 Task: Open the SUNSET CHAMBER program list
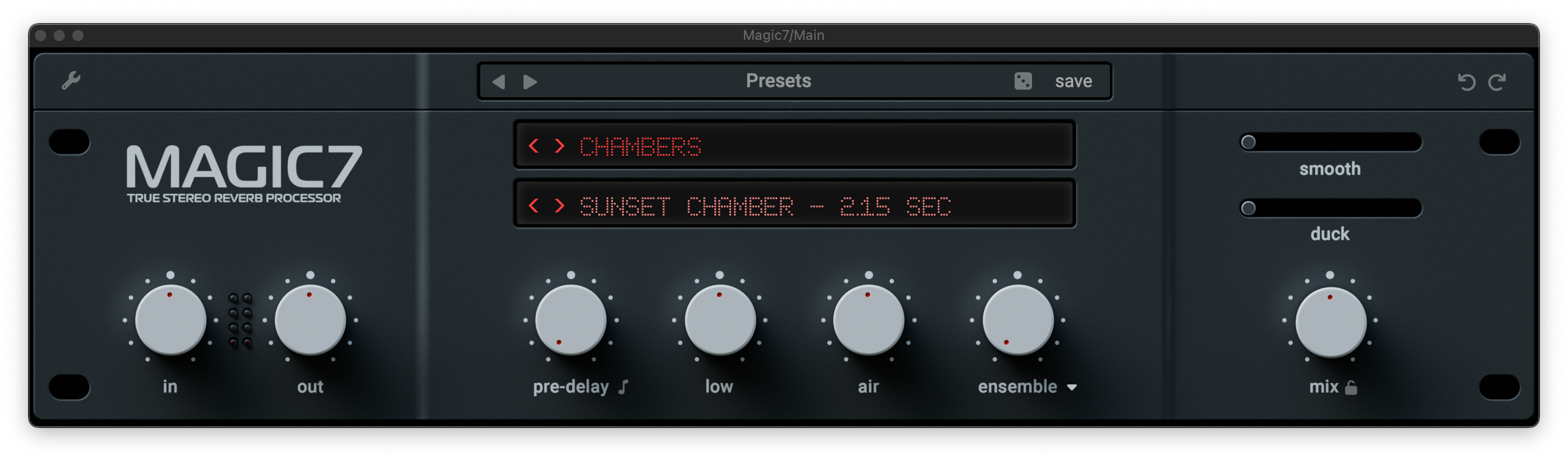click(x=765, y=207)
